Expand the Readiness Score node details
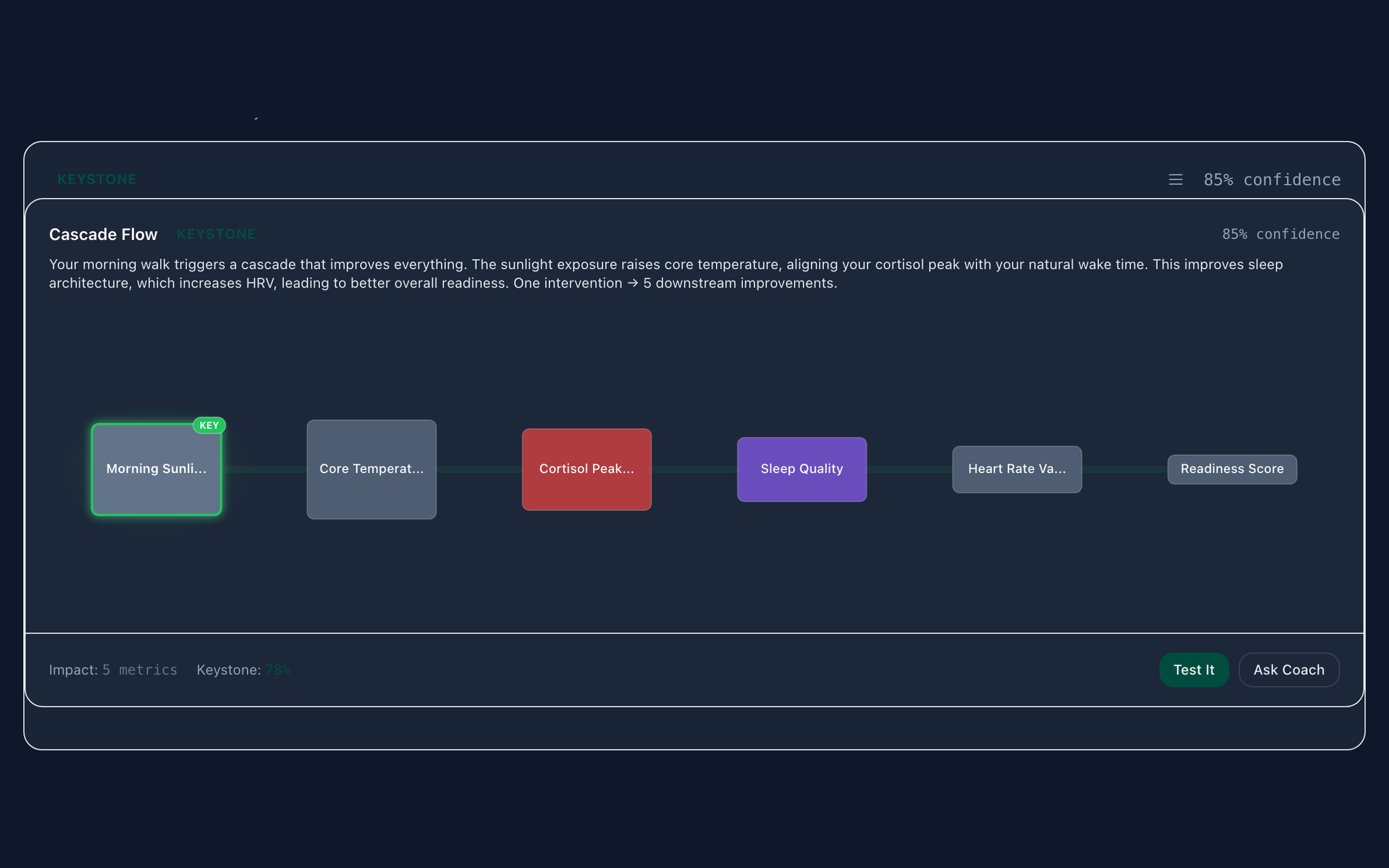This screenshot has width=1389, height=868. pos(1232,469)
